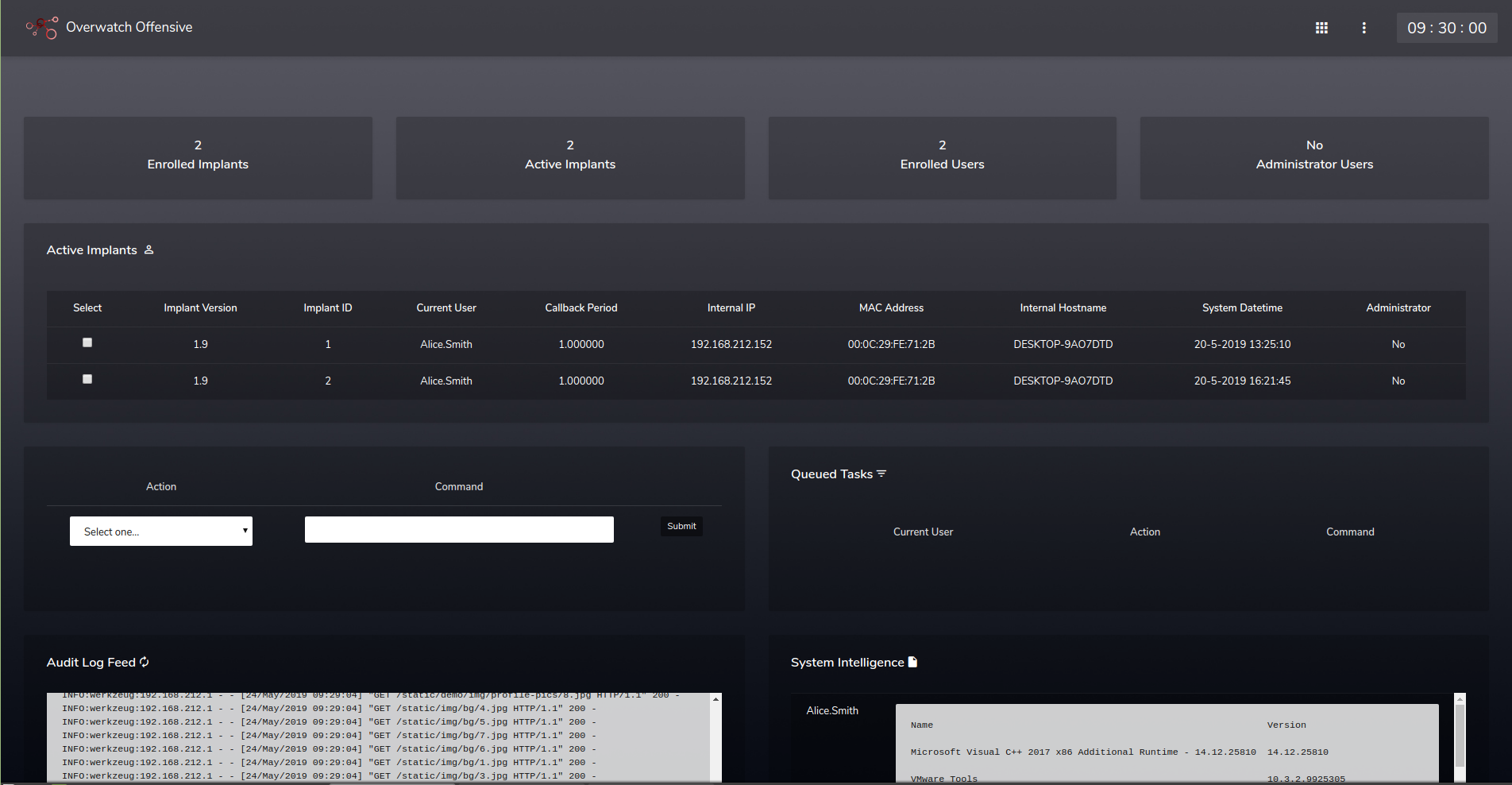Screen dimensions: 1512x785
Task: Click Alice.Smith in implant 2 row
Action: click(446, 381)
